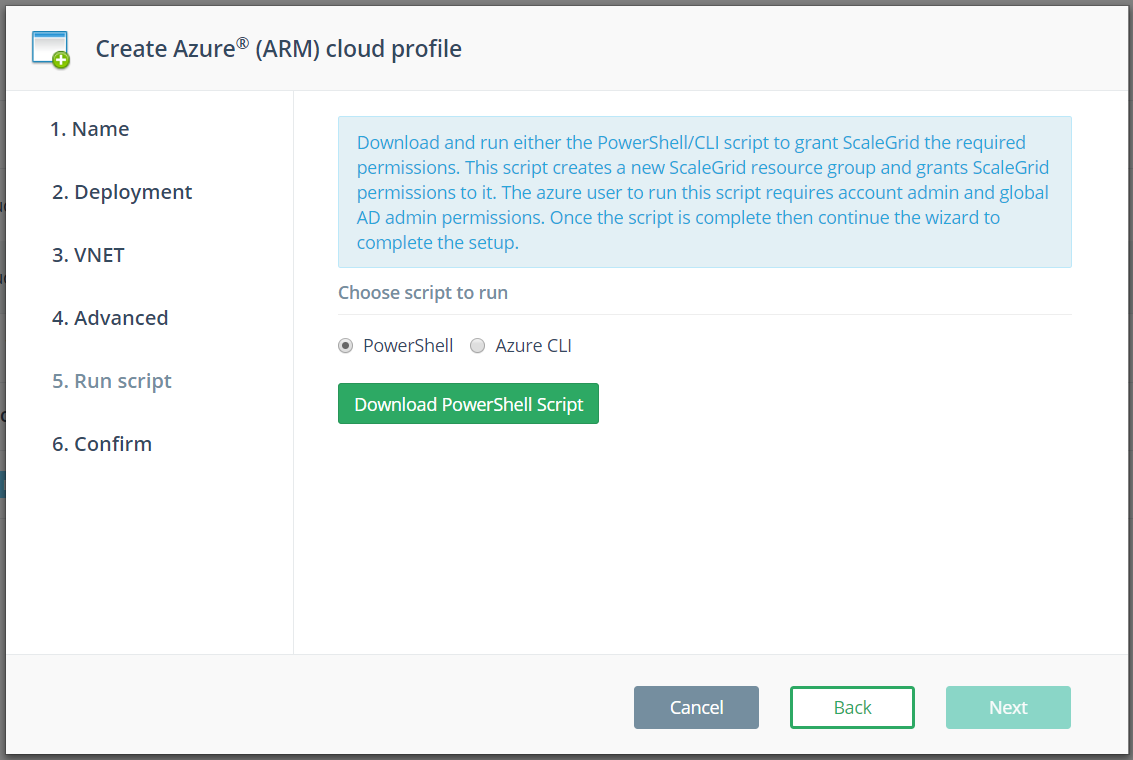The image size is (1133, 760).
Task: Click the blue instructions info box
Action: click(704, 192)
